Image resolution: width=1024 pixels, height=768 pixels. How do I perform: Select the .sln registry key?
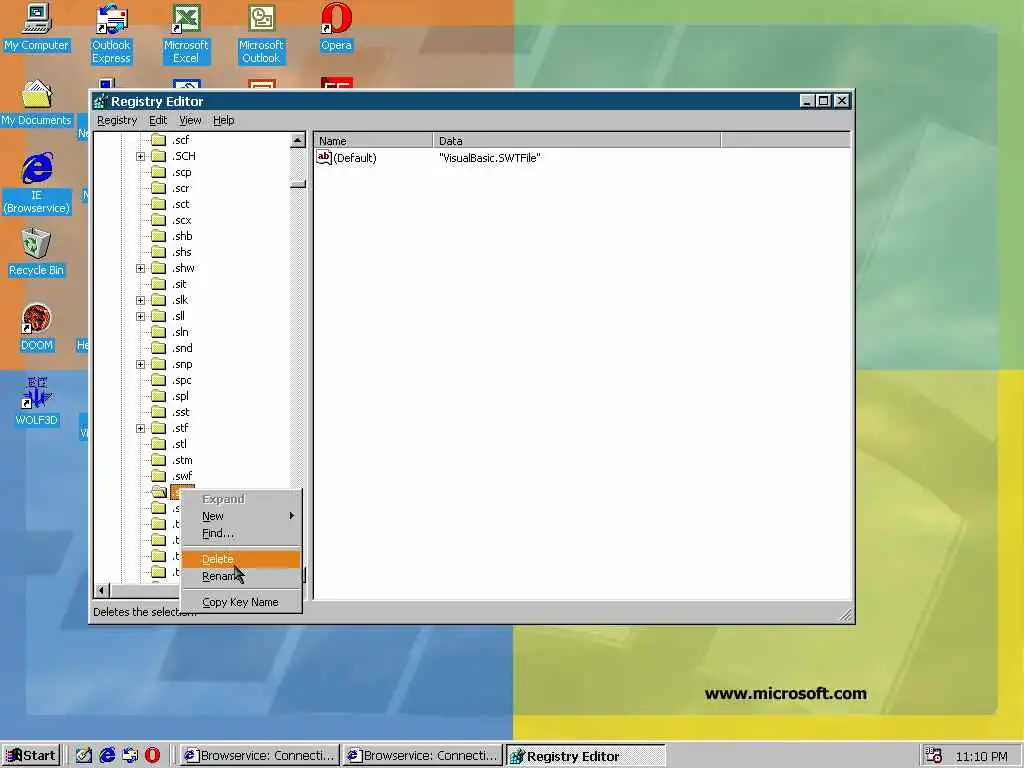[x=181, y=332]
